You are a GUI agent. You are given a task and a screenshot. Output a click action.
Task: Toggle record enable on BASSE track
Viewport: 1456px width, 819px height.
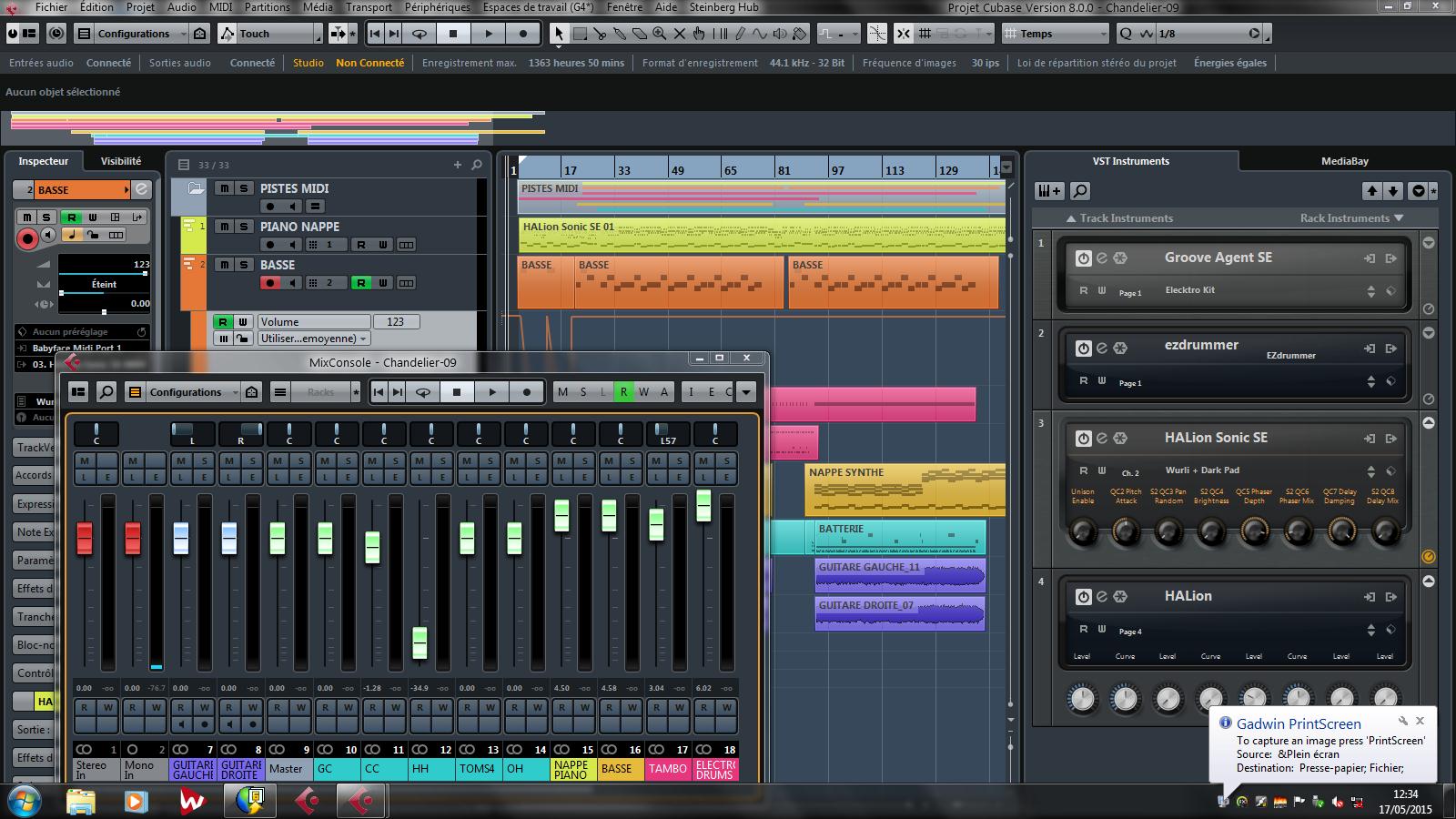[x=269, y=283]
